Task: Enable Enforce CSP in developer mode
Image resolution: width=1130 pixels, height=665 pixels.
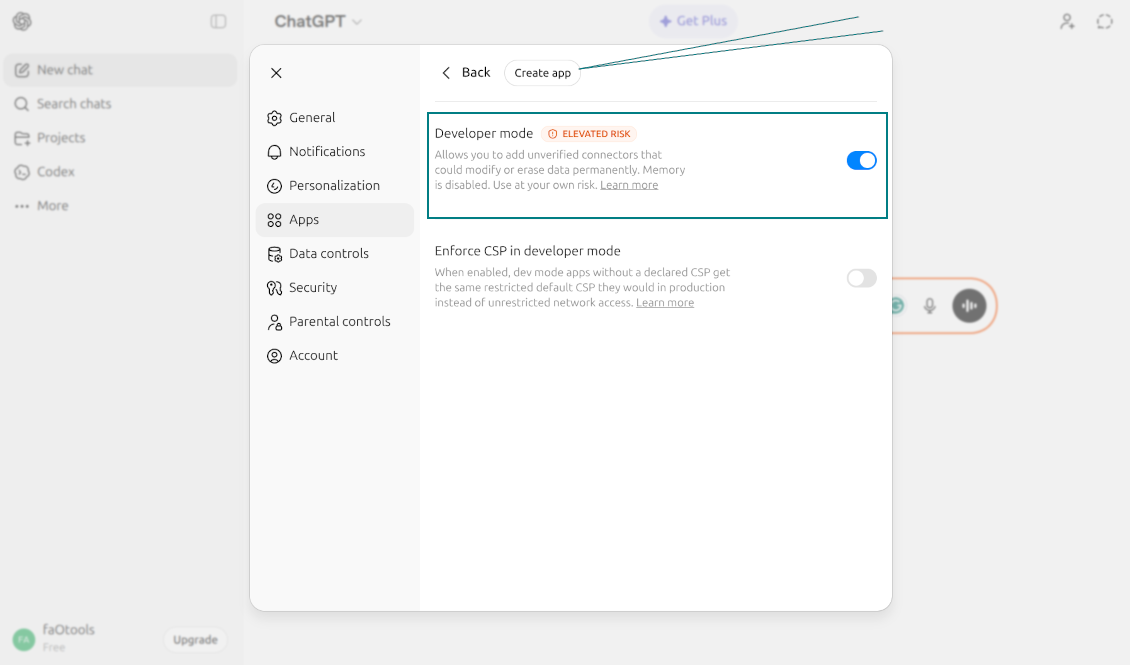Action: [861, 278]
